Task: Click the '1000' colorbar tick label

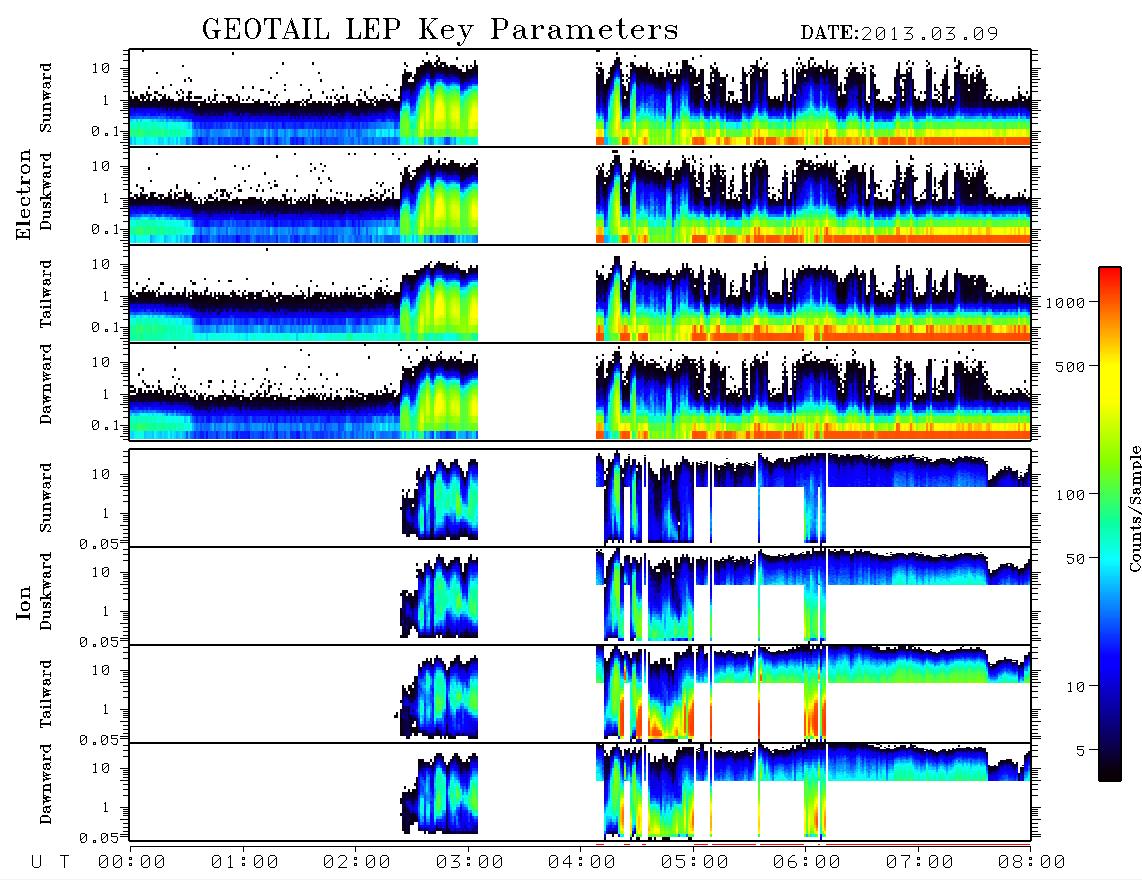Action: (1065, 303)
